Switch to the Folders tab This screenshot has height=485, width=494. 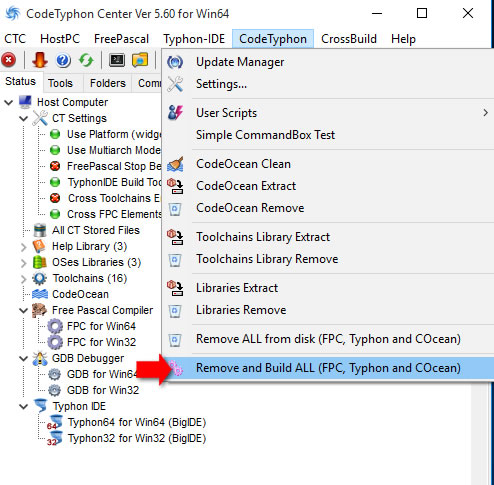click(x=108, y=83)
